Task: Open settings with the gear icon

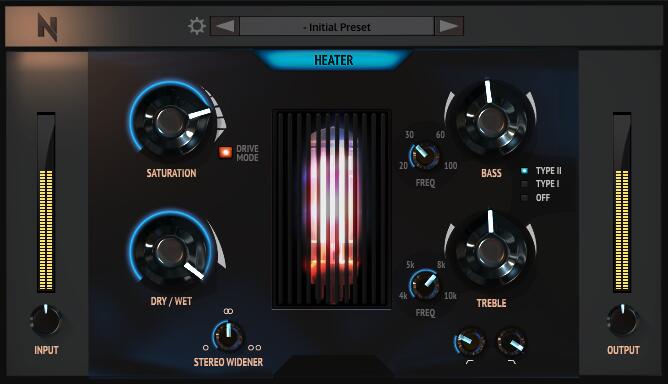Action: (x=196, y=26)
